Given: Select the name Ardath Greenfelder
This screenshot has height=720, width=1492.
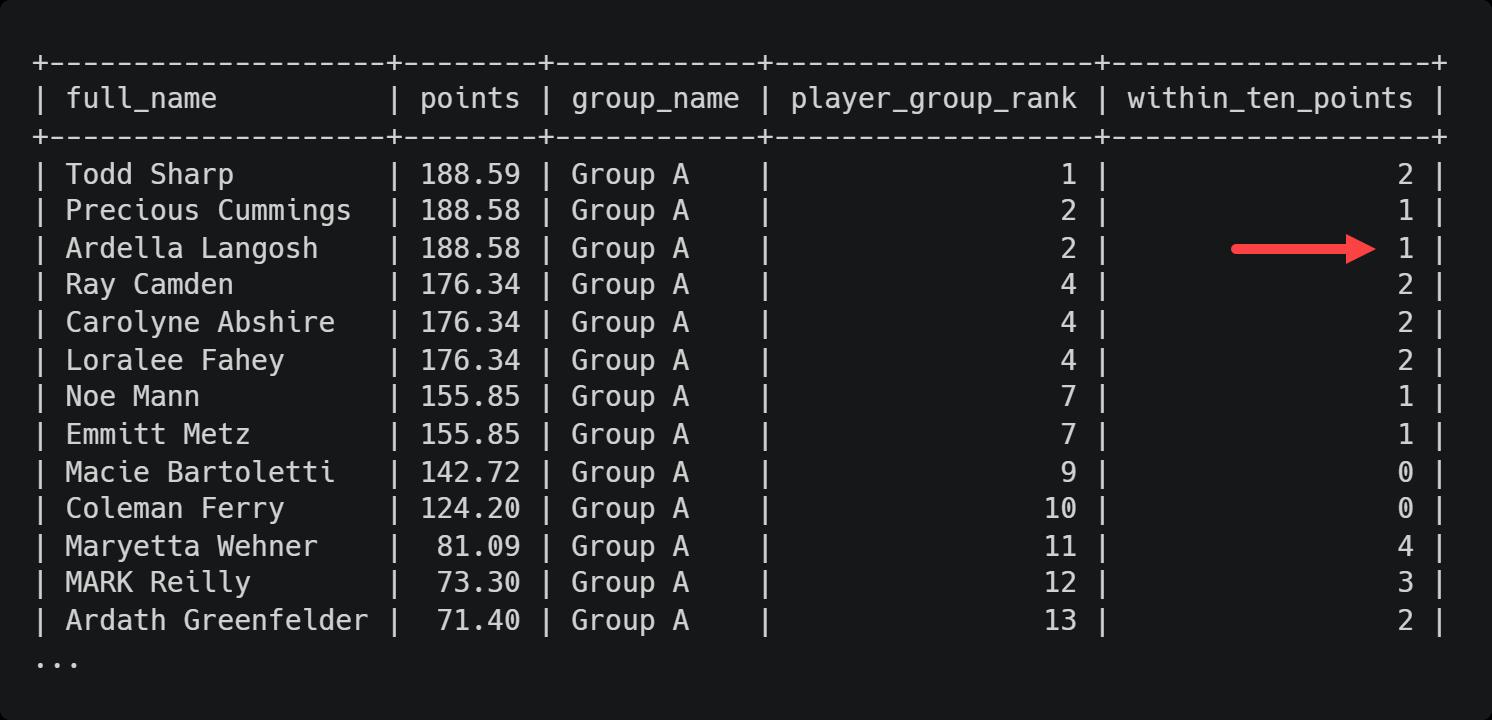Looking at the screenshot, I should pyautogui.click(x=216, y=620).
